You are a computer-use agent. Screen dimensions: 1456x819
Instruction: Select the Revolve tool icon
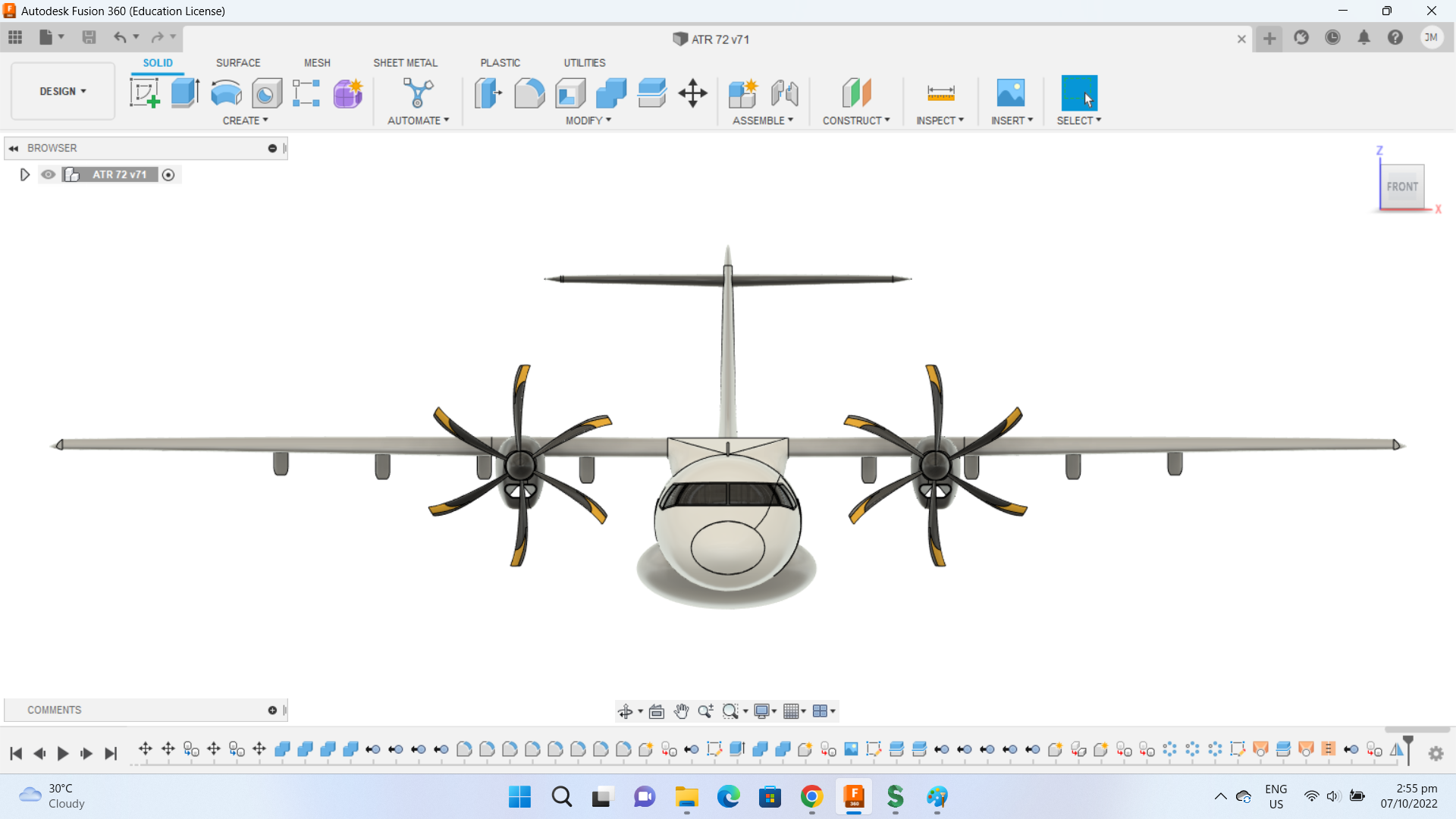point(226,93)
